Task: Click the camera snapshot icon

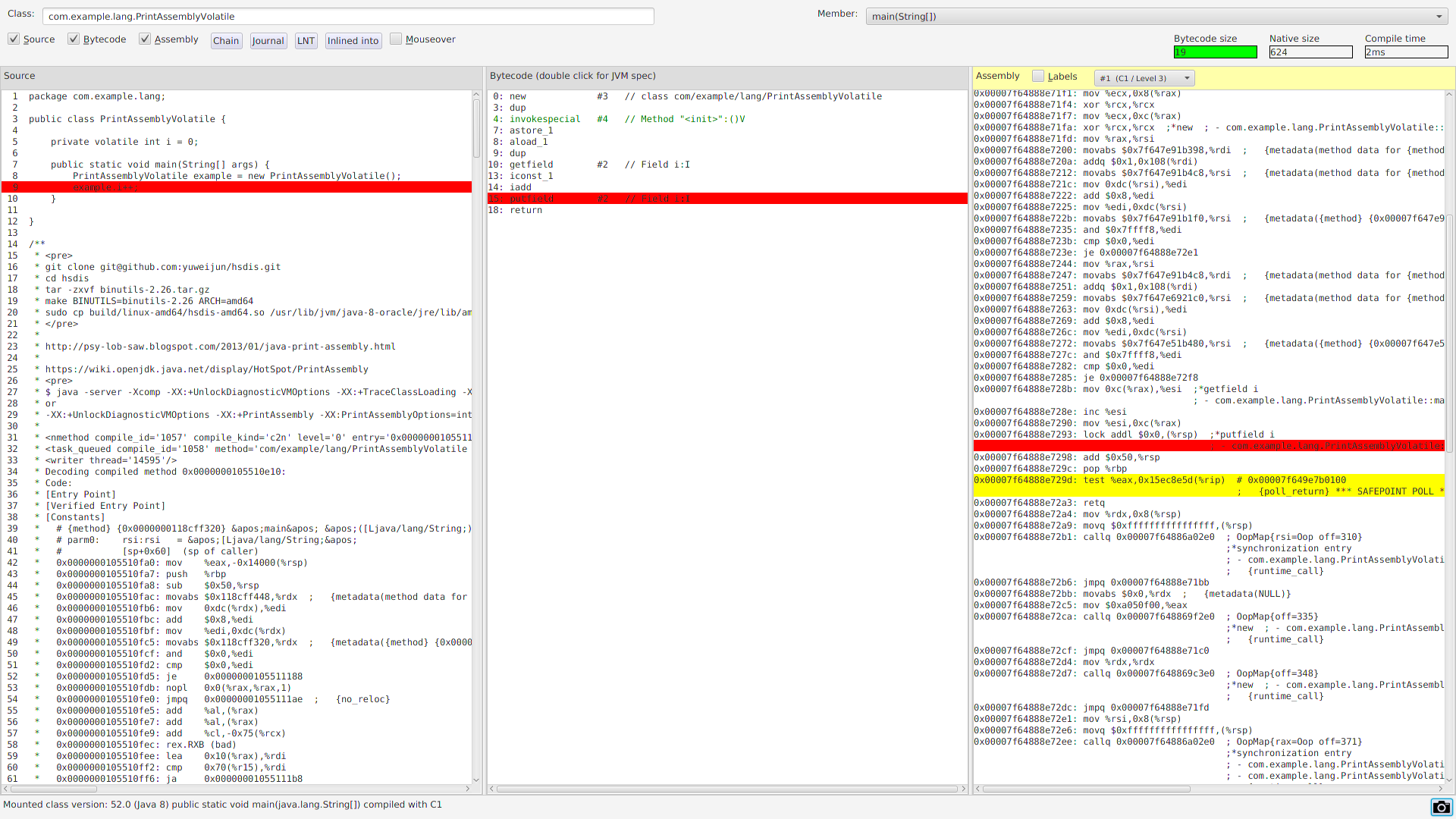Action: tap(1441, 807)
